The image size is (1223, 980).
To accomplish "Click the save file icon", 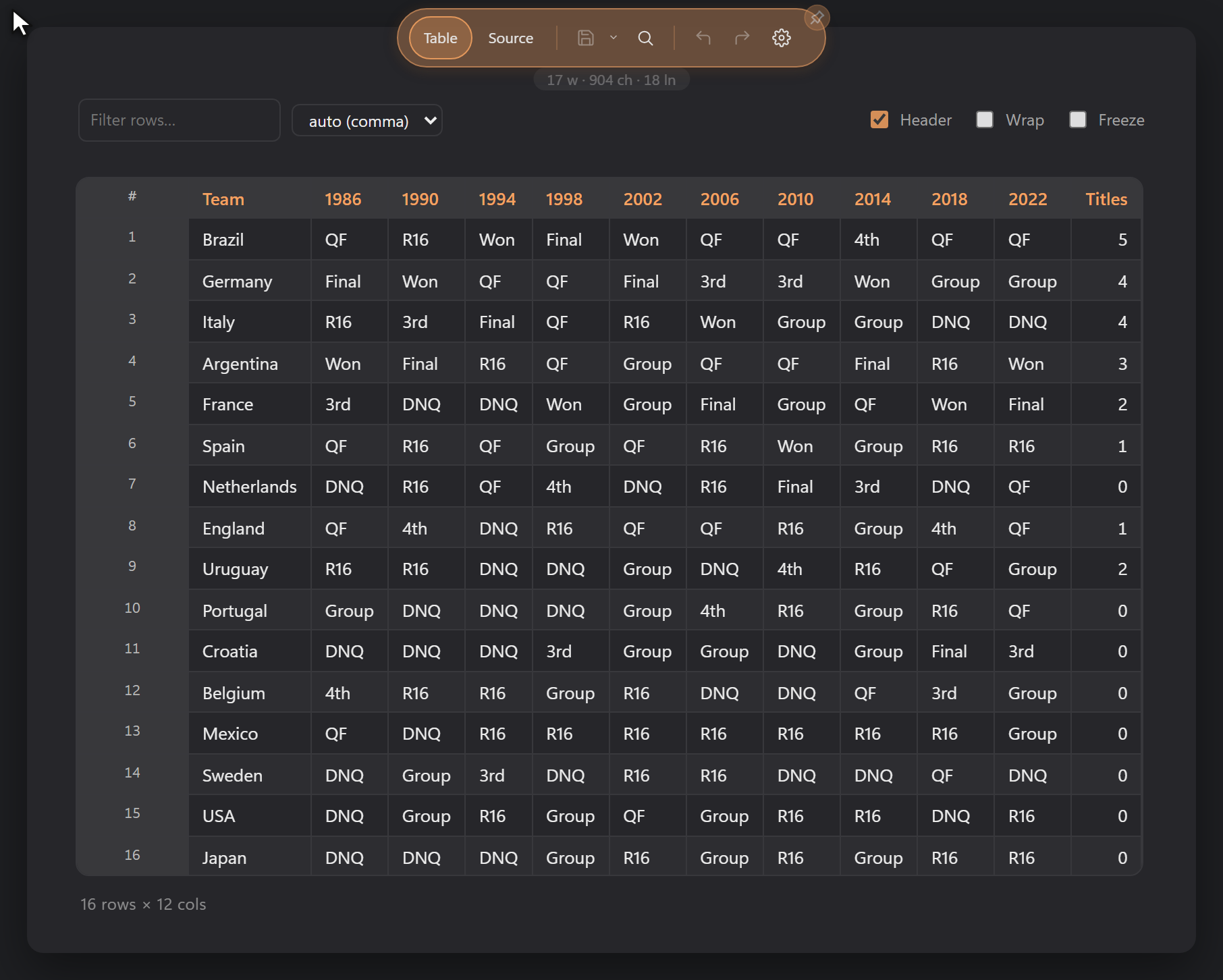I will point(585,38).
